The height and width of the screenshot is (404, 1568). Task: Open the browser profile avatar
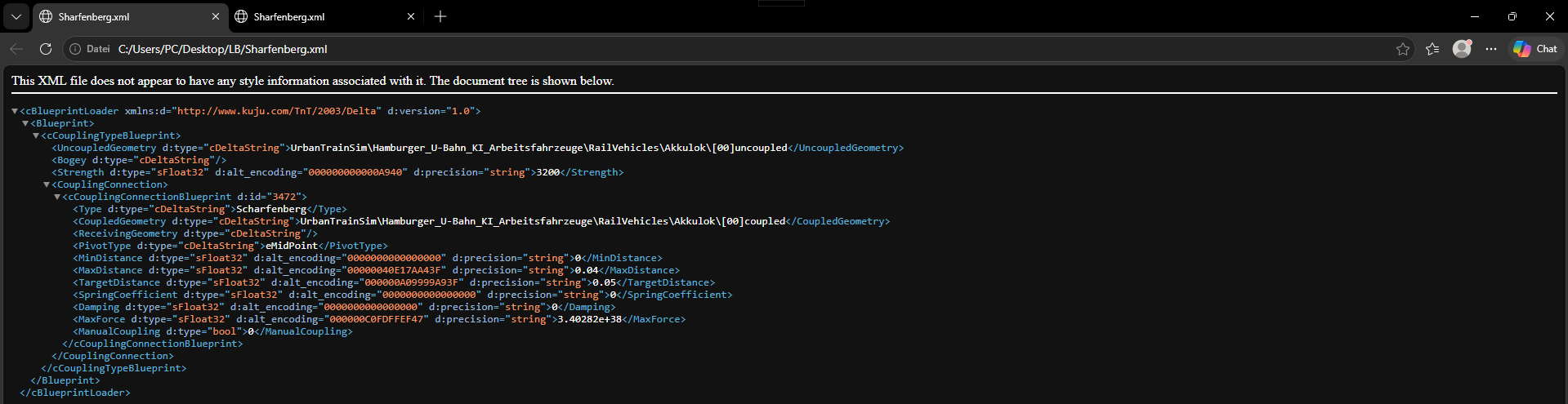(1462, 49)
